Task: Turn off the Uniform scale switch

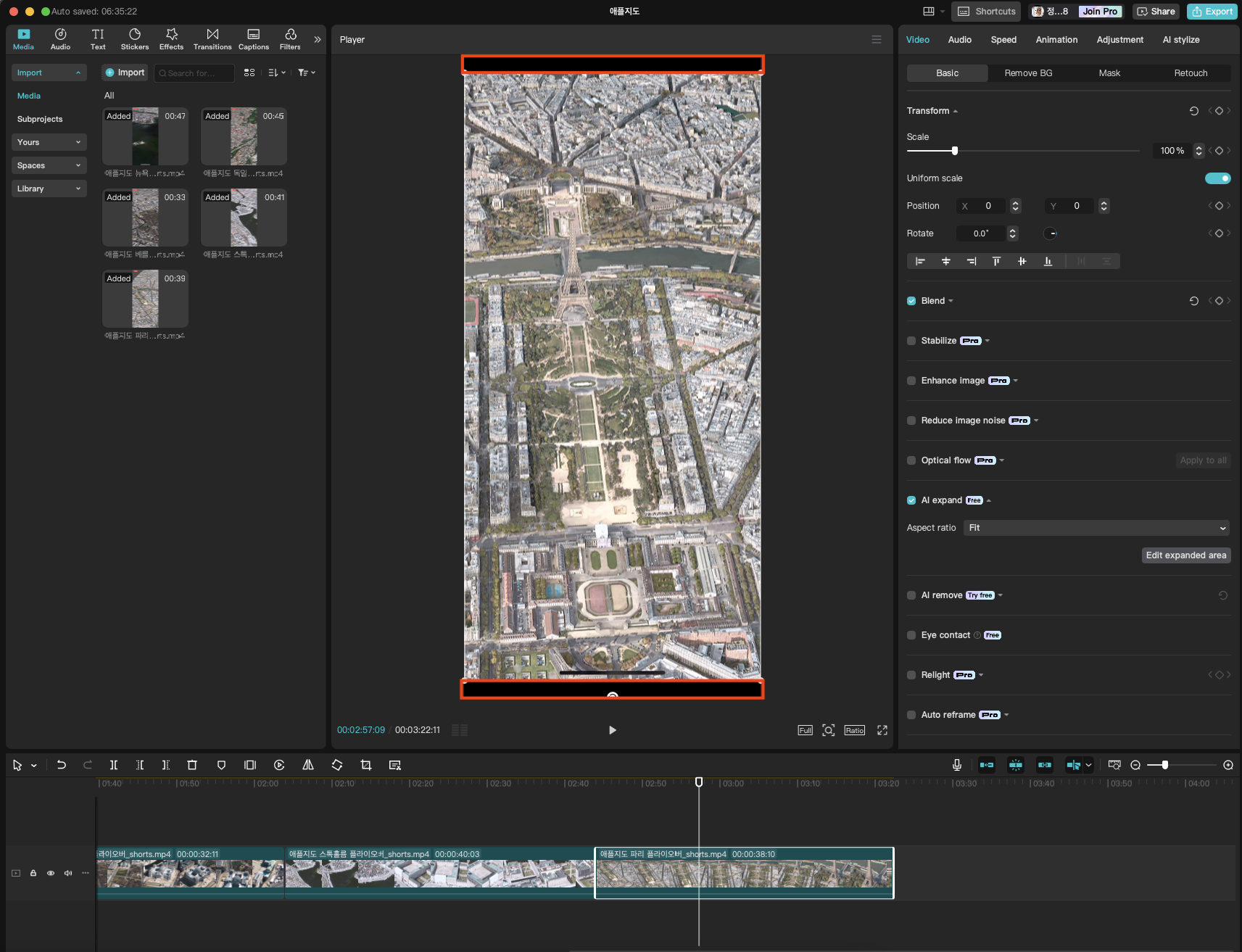Action: point(1217,178)
